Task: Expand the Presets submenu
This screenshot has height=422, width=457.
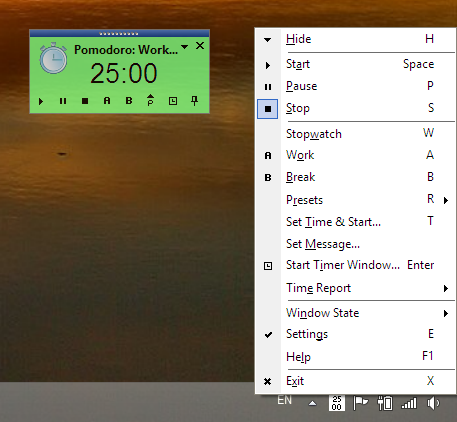Action: click(x=356, y=200)
